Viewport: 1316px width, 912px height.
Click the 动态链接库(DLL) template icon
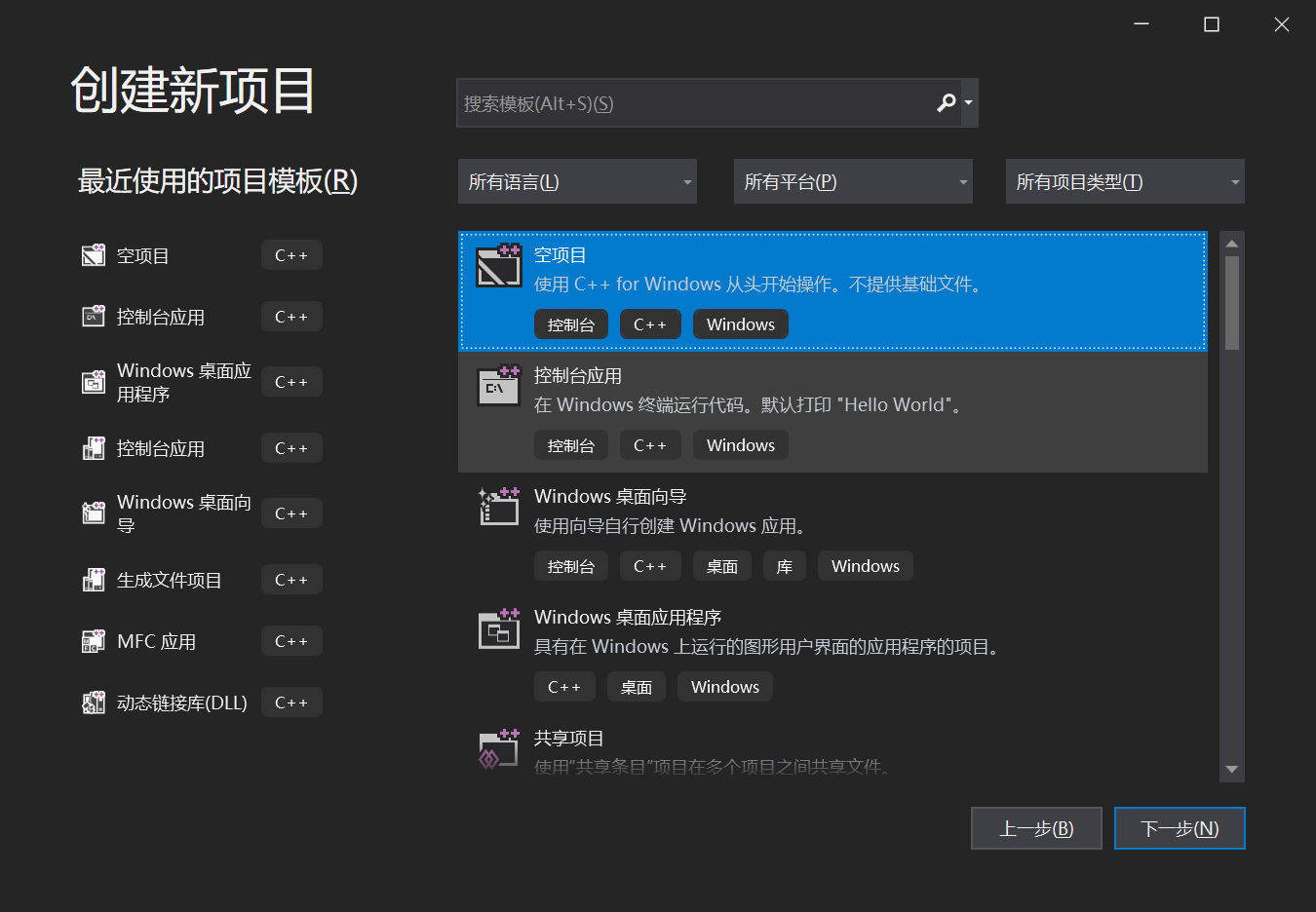[94, 703]
